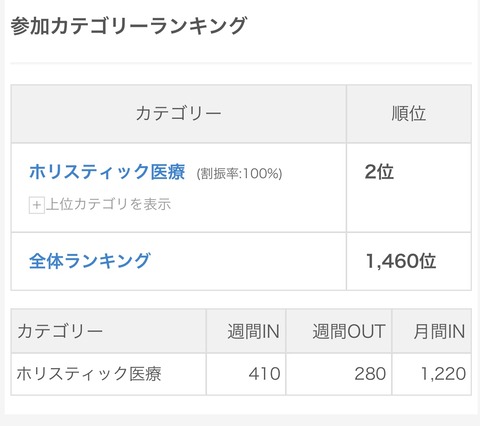Click empty area right of 全体ランキング link
This screenshot has height=426, width=480.
coord(248,261)
